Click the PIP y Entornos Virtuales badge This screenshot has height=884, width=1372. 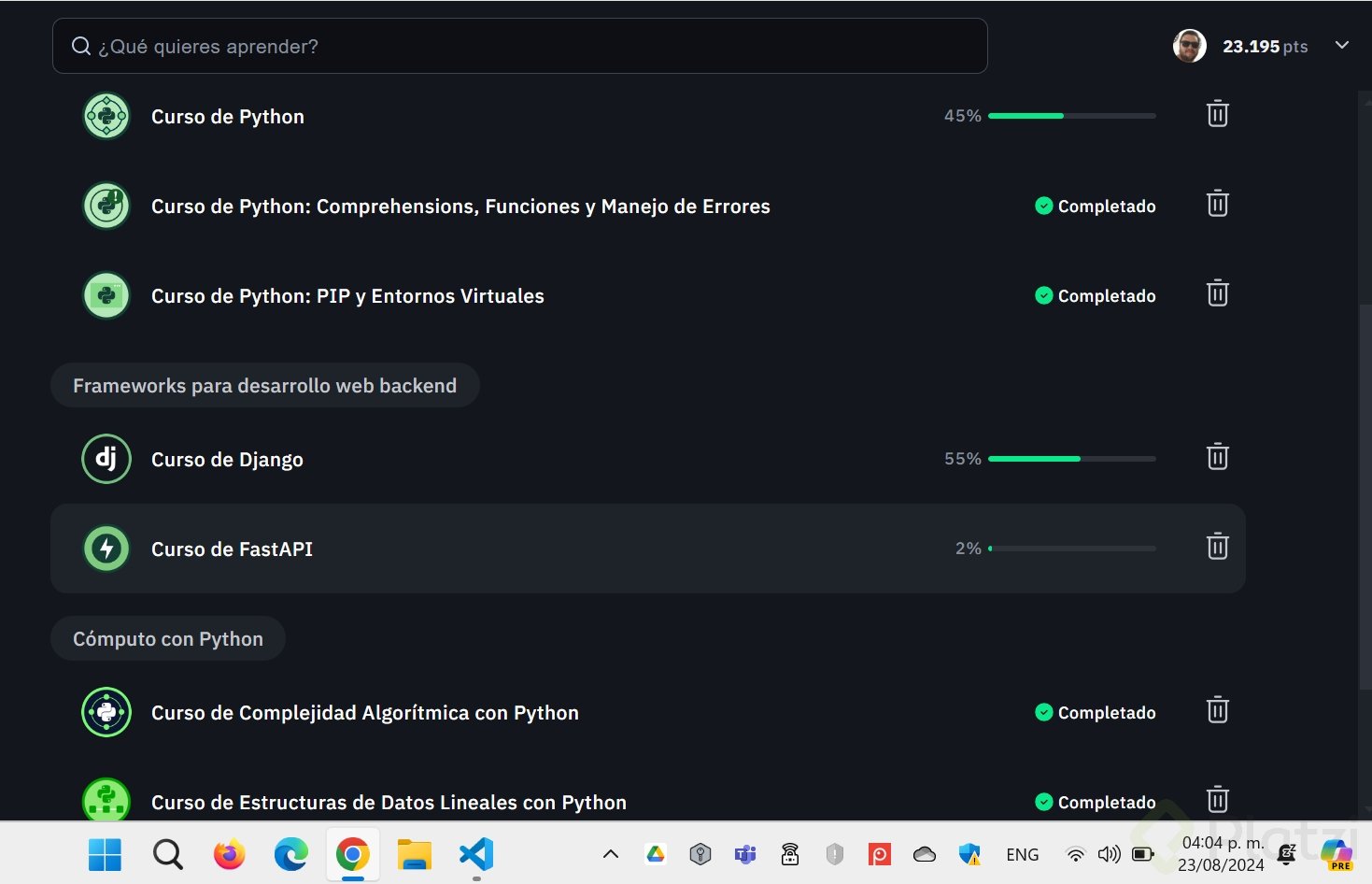point(106,295)
